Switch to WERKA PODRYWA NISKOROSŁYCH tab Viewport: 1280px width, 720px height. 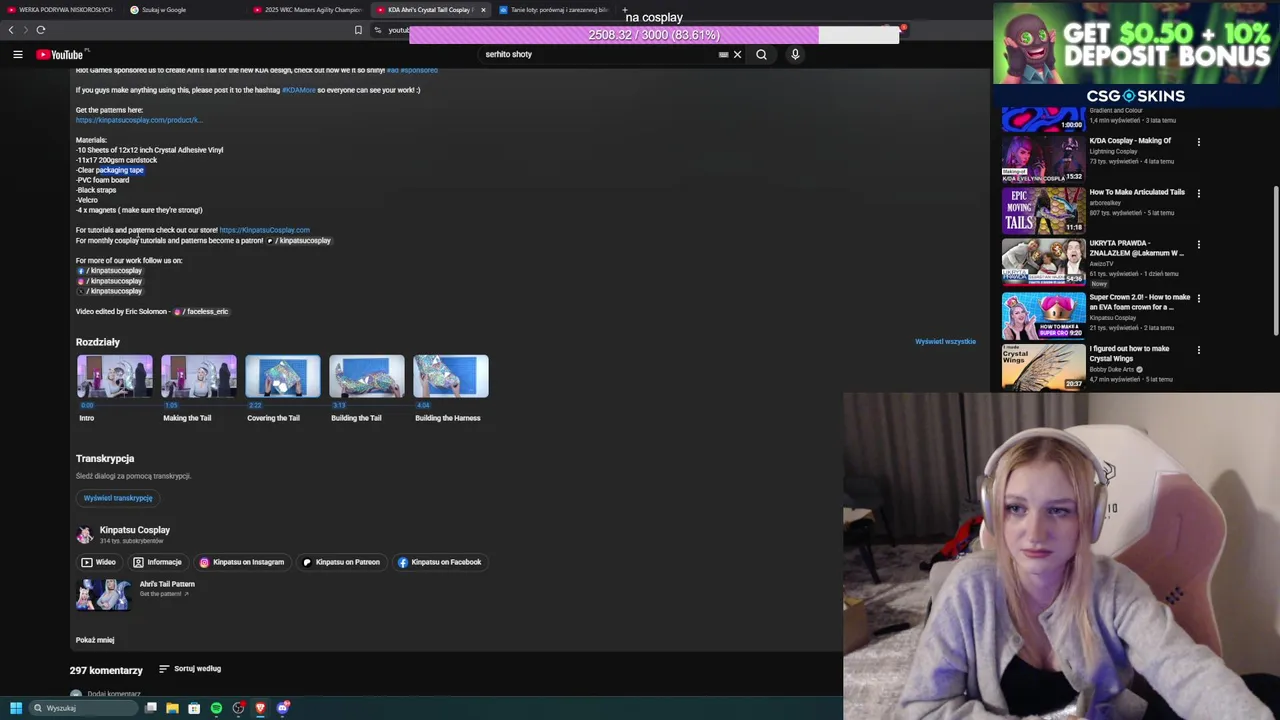62,10
